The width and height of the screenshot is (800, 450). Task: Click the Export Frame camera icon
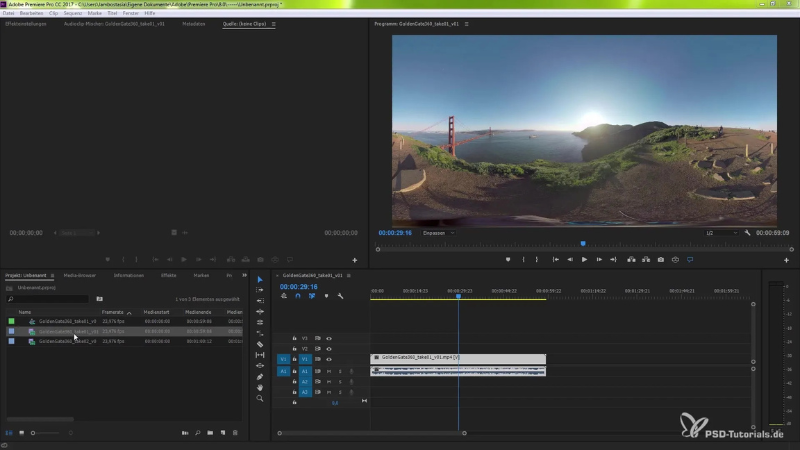[x=660, y=259]
